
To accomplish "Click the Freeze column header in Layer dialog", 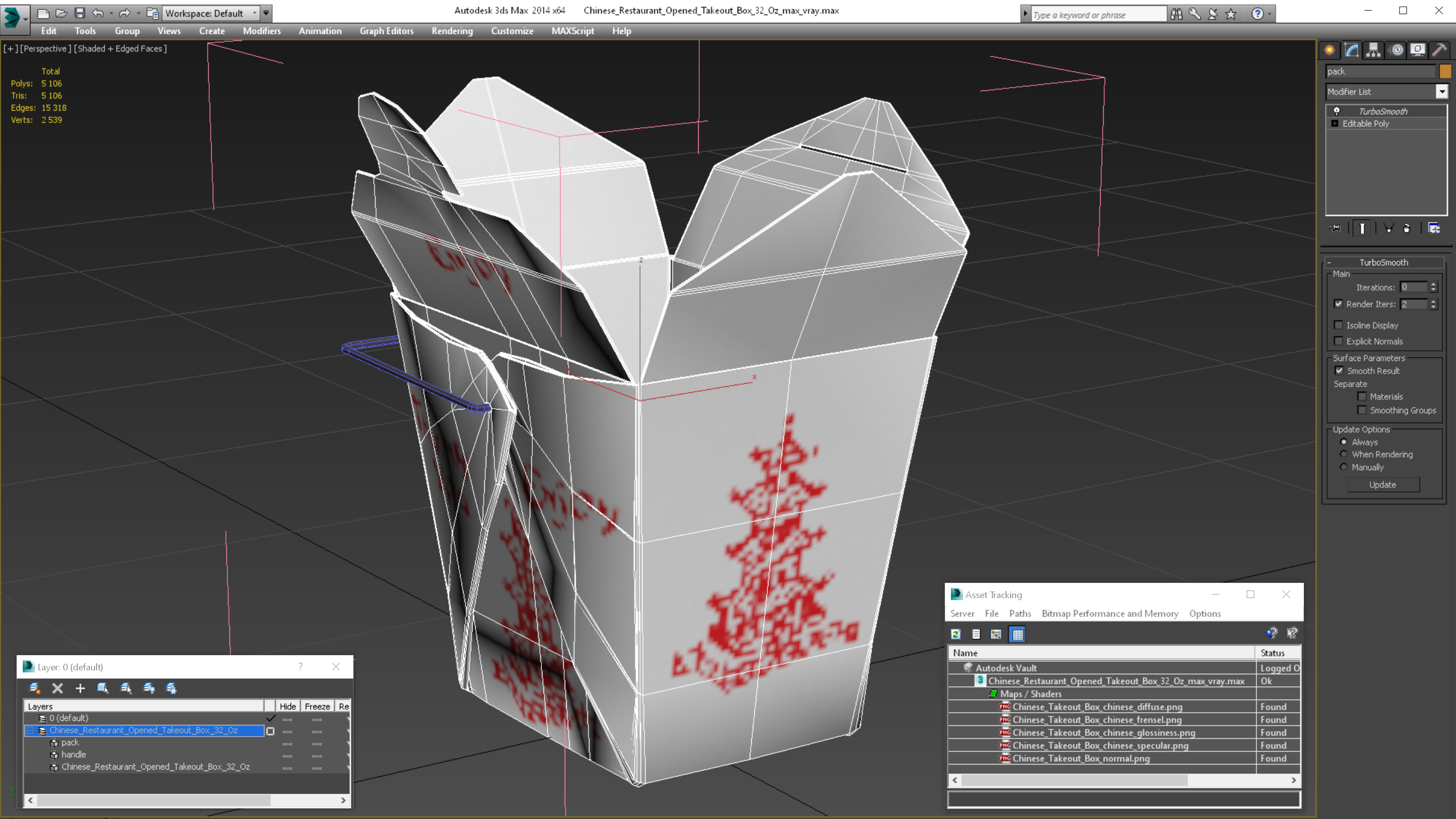I will point(317,706).
